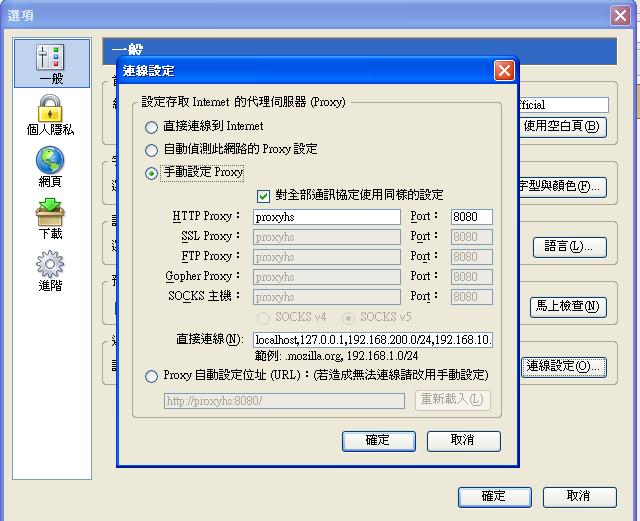Open the 下載 downloads panel
This screenshot has height=521, width=640.
pyautogui.click(x=50, y=219)
